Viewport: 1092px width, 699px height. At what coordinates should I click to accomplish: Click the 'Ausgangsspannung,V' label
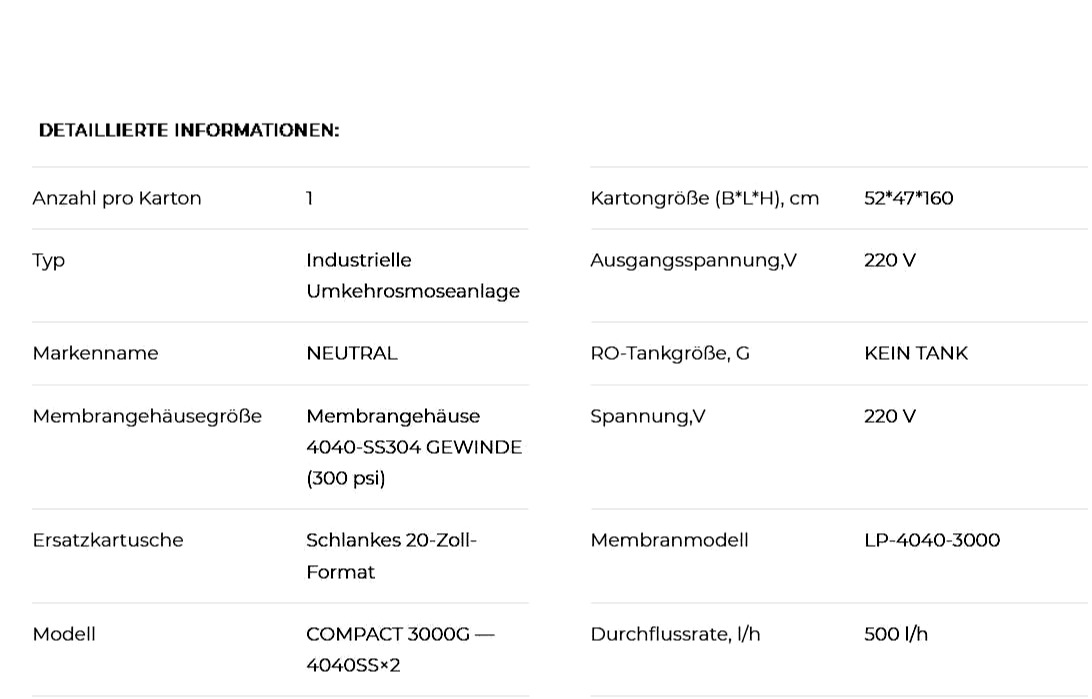click(x=693, y=261)
